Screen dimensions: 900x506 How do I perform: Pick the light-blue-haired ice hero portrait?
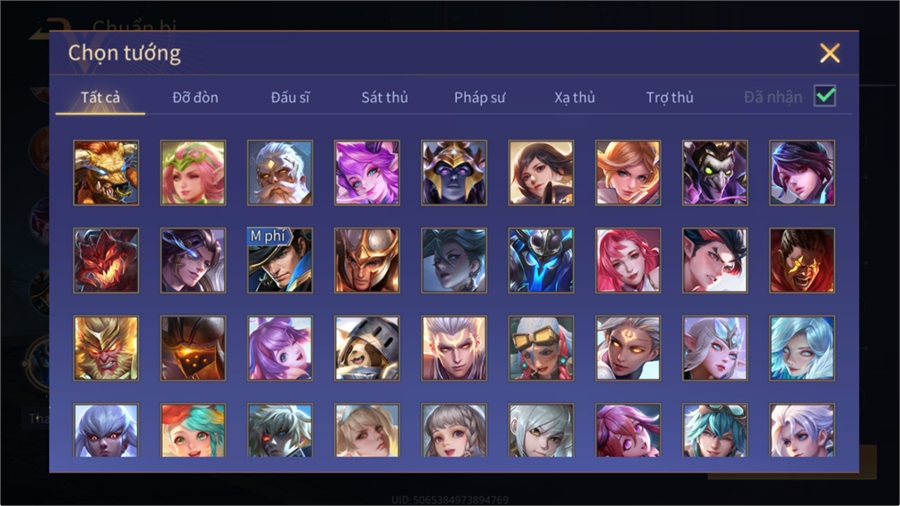point(802,348)
